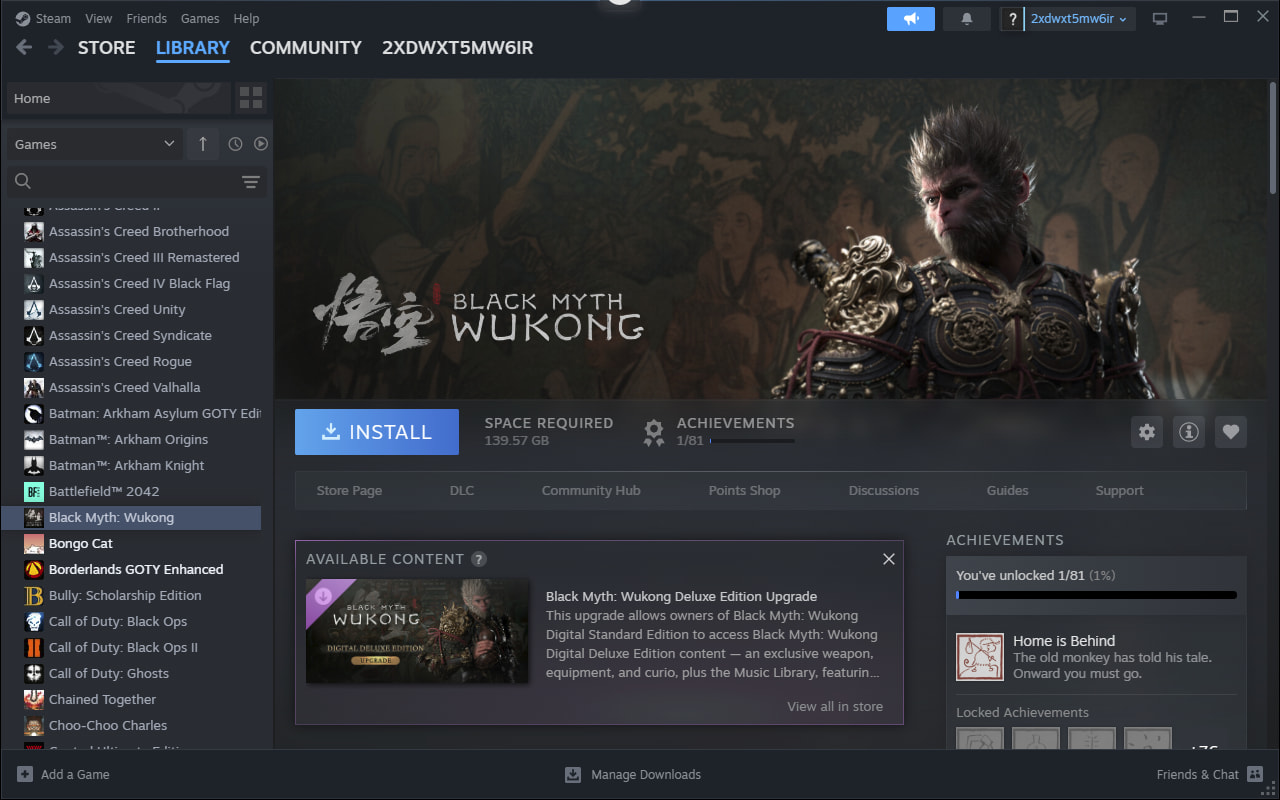Open the Games menu

pyautogui.click(x=200, y=18)
